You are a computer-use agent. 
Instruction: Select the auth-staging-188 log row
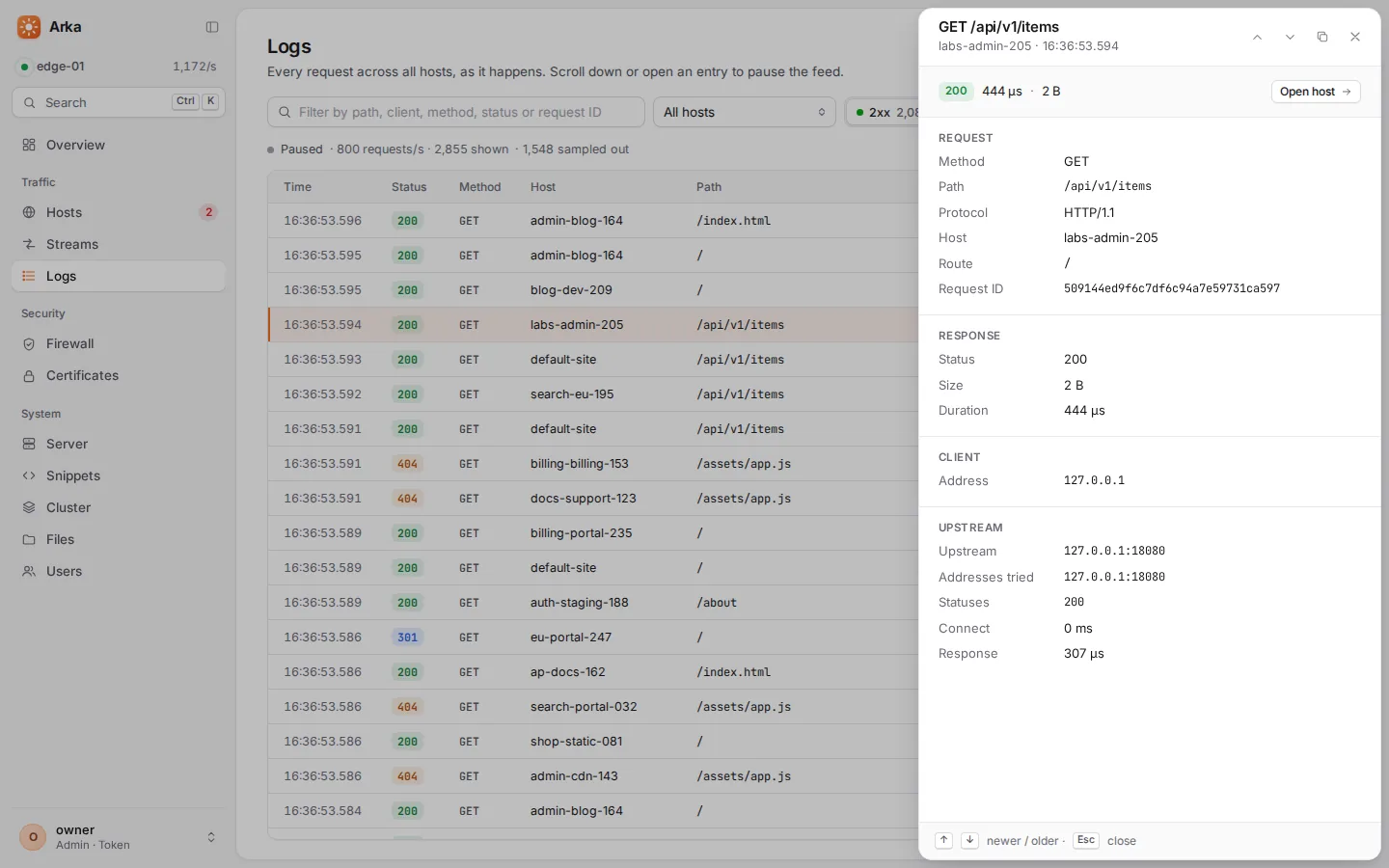pos(593,603)
